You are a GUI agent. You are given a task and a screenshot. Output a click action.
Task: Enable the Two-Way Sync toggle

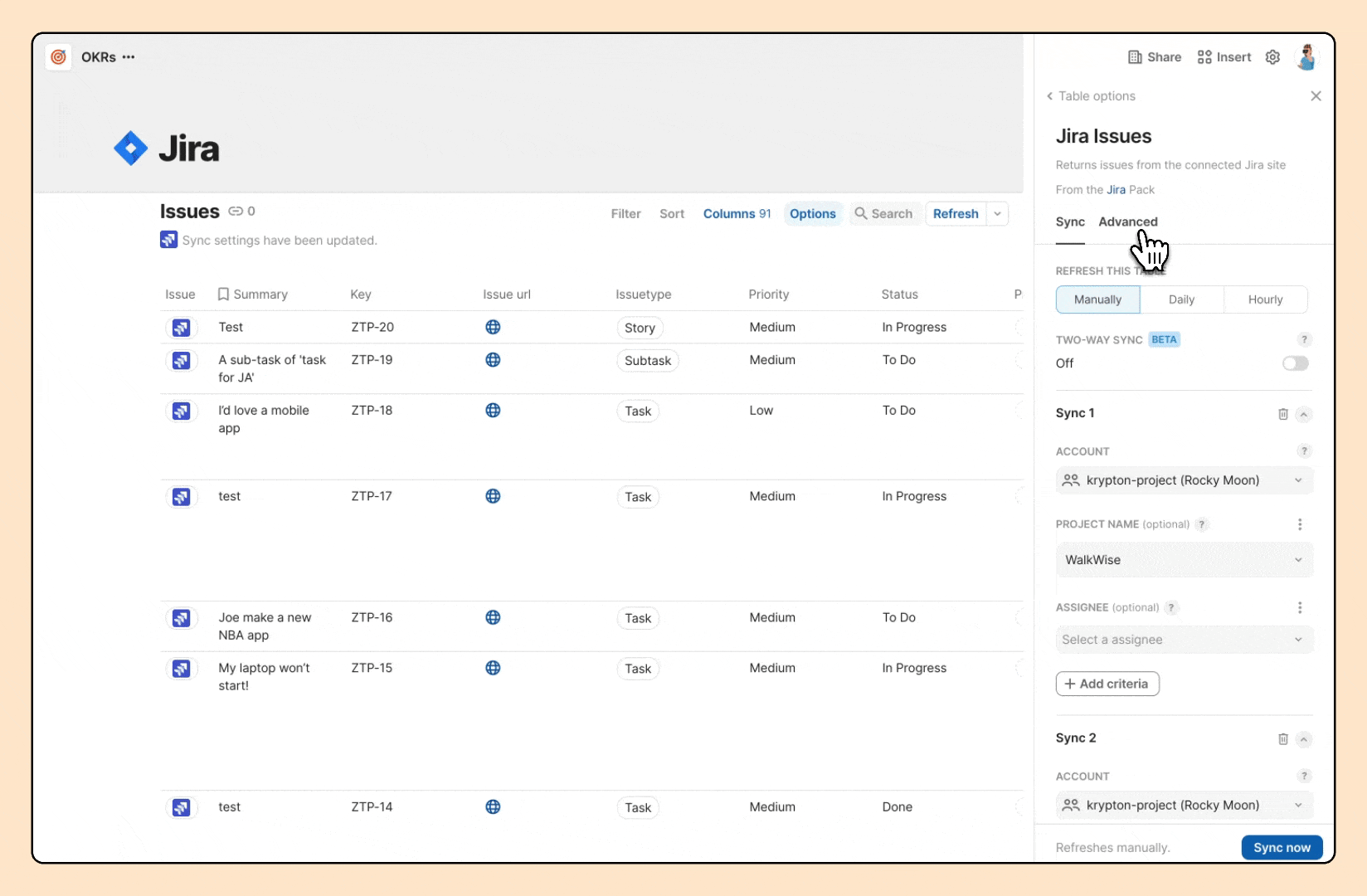click(x=1295, y=363)
